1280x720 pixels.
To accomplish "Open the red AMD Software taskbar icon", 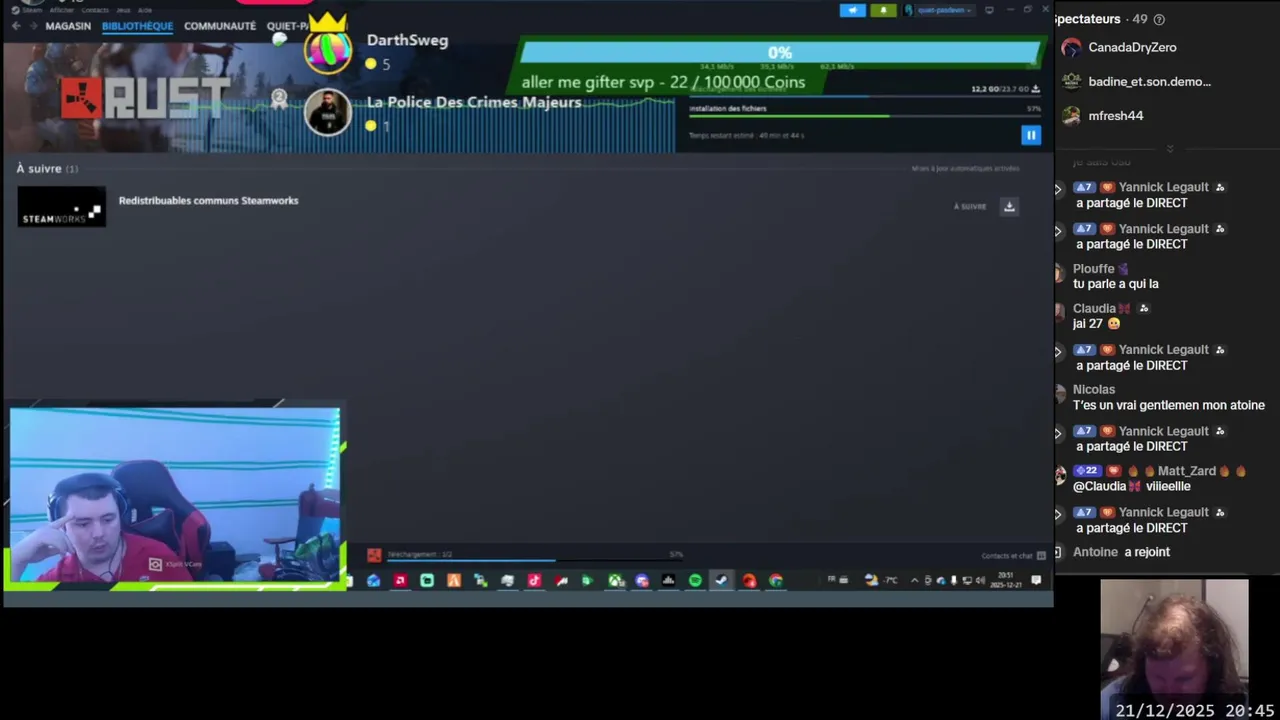I will tap(400, 580).
